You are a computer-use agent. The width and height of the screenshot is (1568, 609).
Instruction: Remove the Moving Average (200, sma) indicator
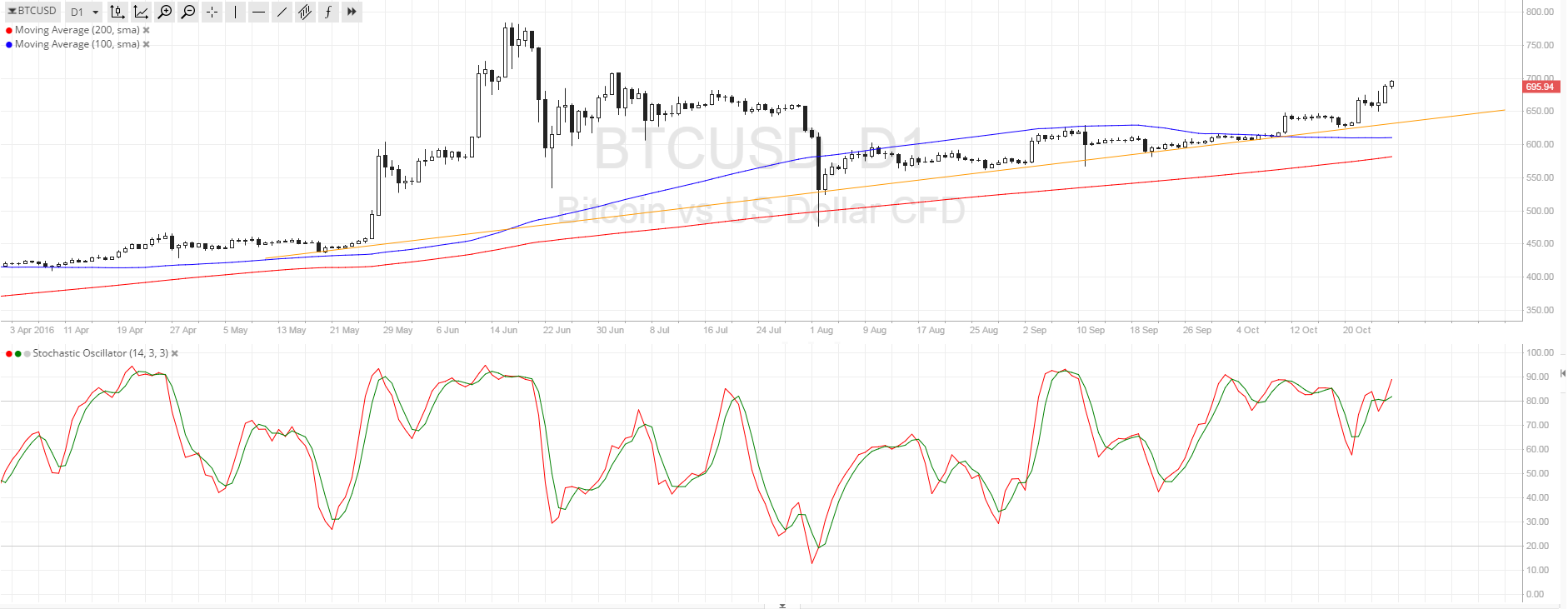(147, 30)
